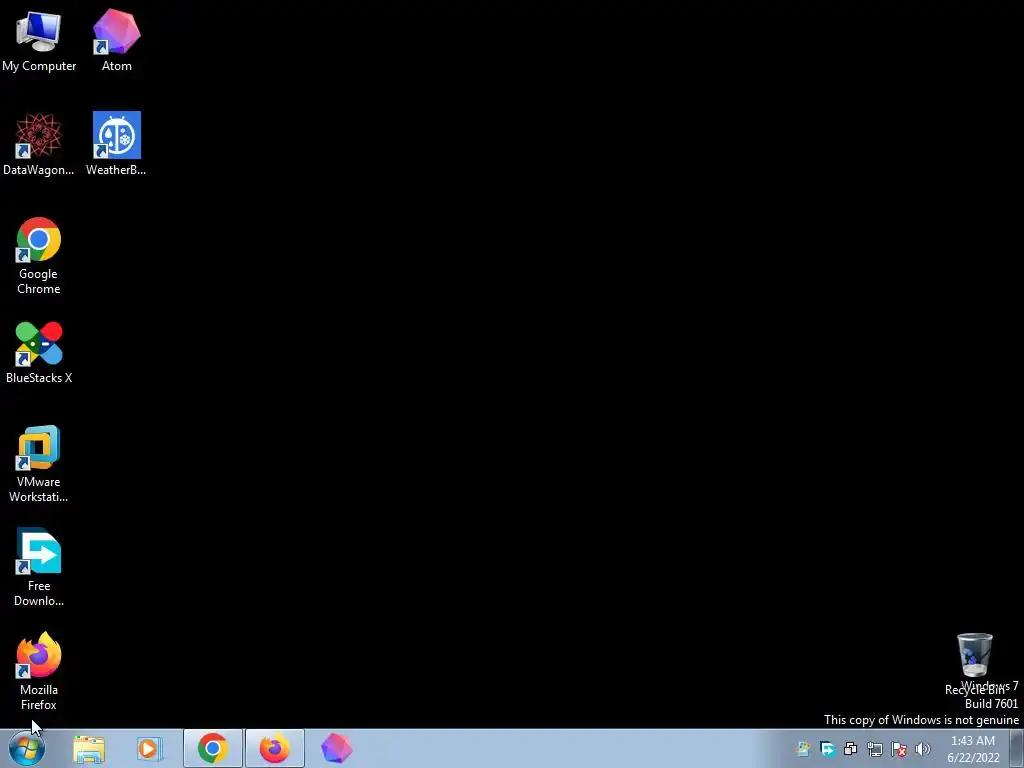
Task: Select the VMware Workstation desktop shortcut
Action: [39, 464]
